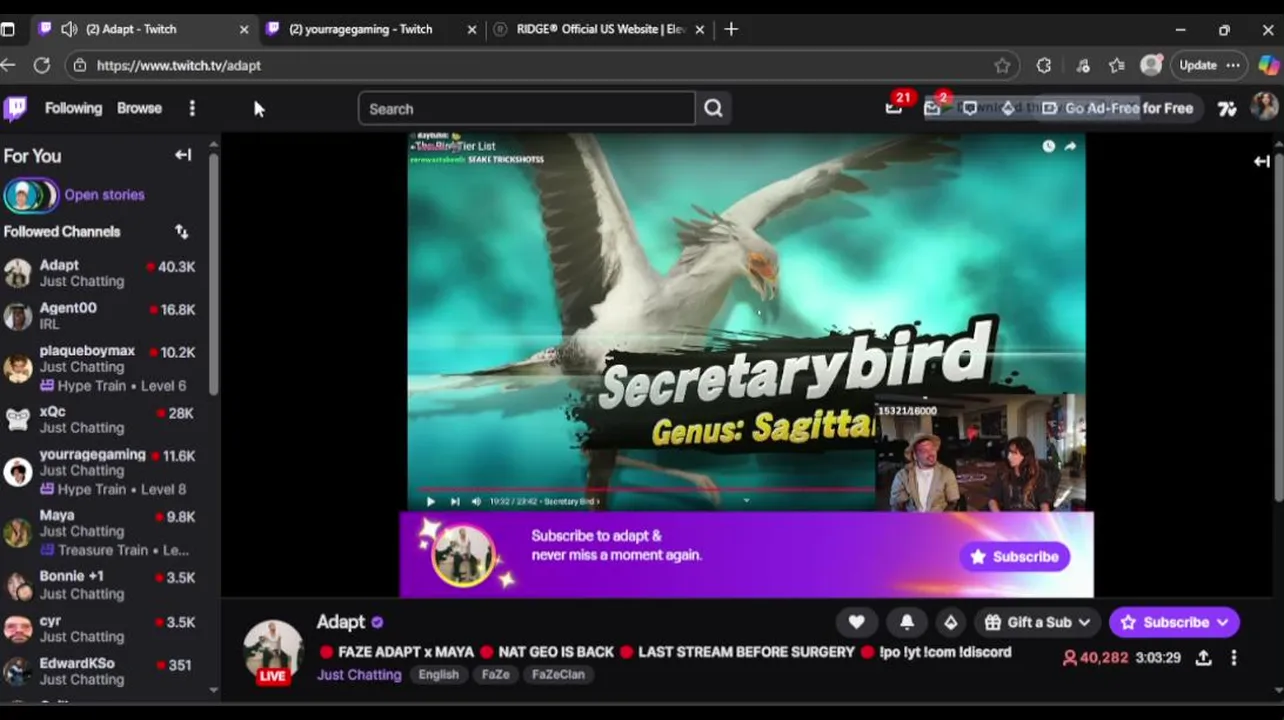
Task: Expand chat with the arrow icon on right
Action: click(x=1262, y=161)
